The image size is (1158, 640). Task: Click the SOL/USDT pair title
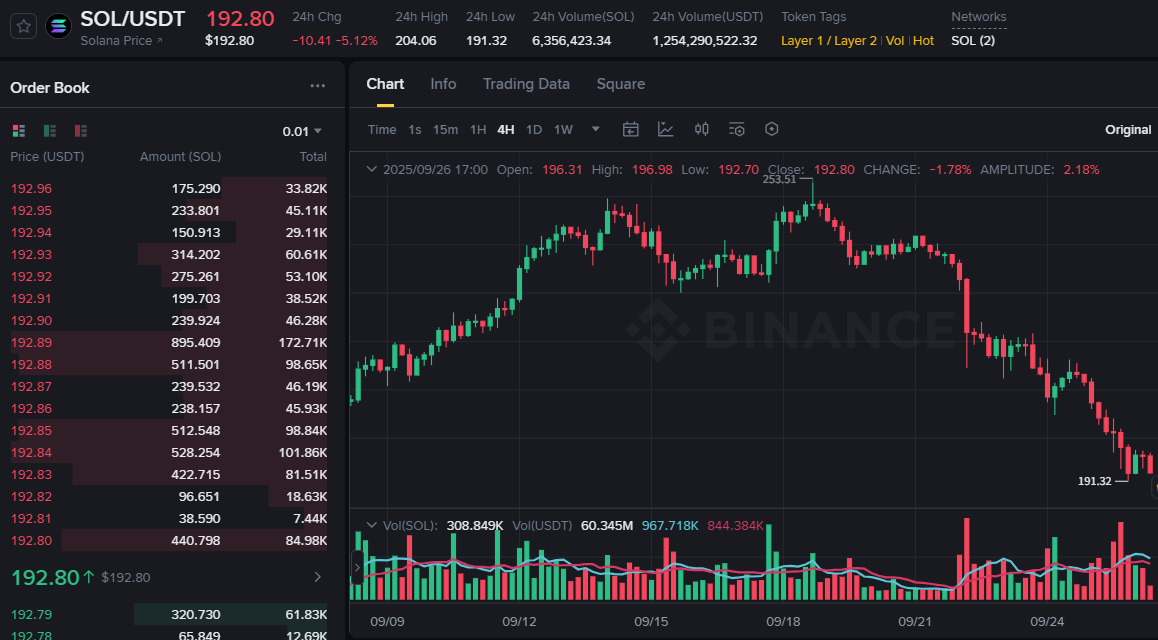(133, 18)
